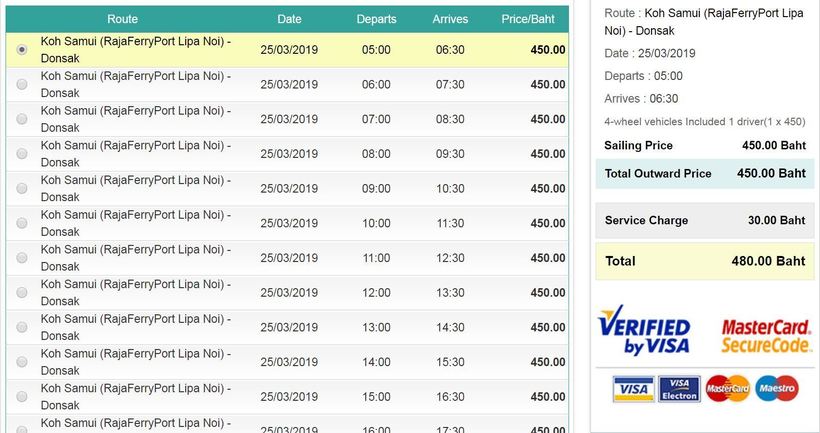This screenshot has height=433, width=820.
Task: Select the 10:00 departure radio option
Action: [22, 223]
